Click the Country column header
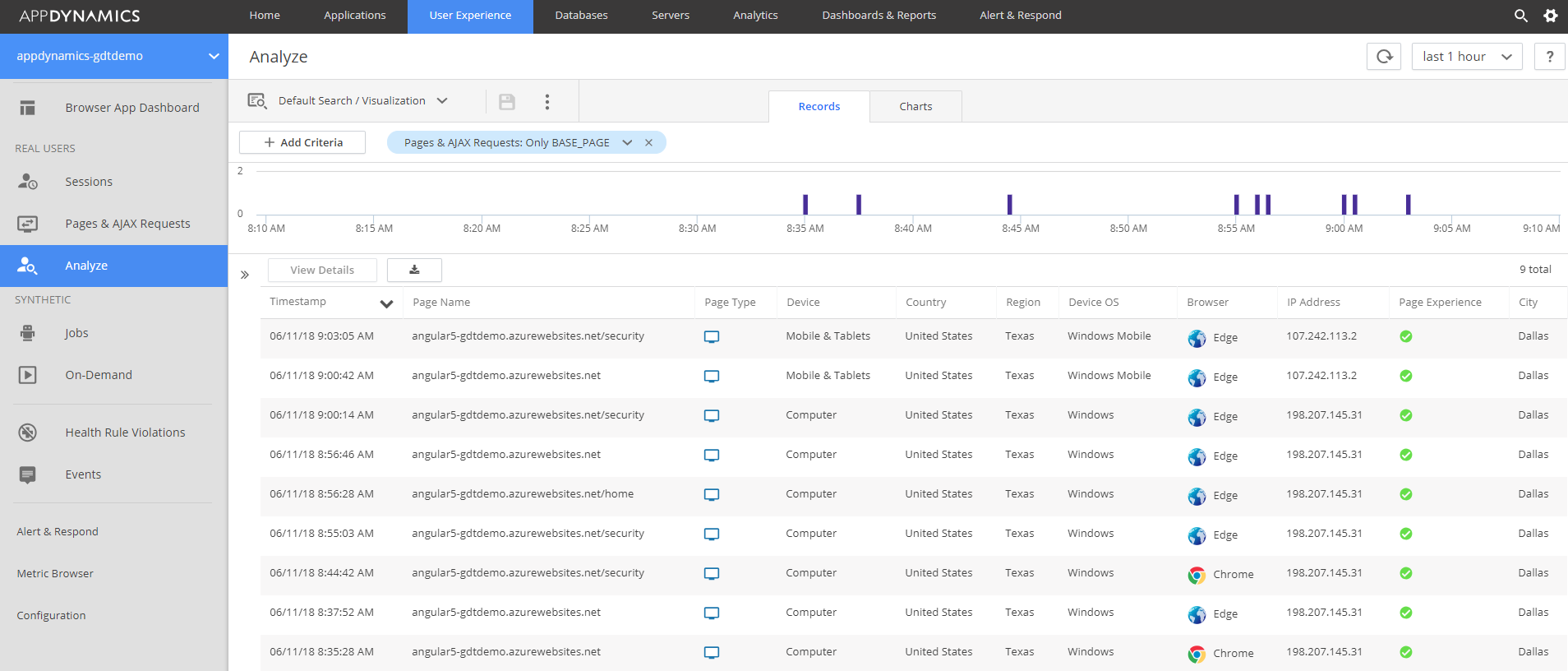This screenshot has width=1568, height=671. [x=925, y=303]
